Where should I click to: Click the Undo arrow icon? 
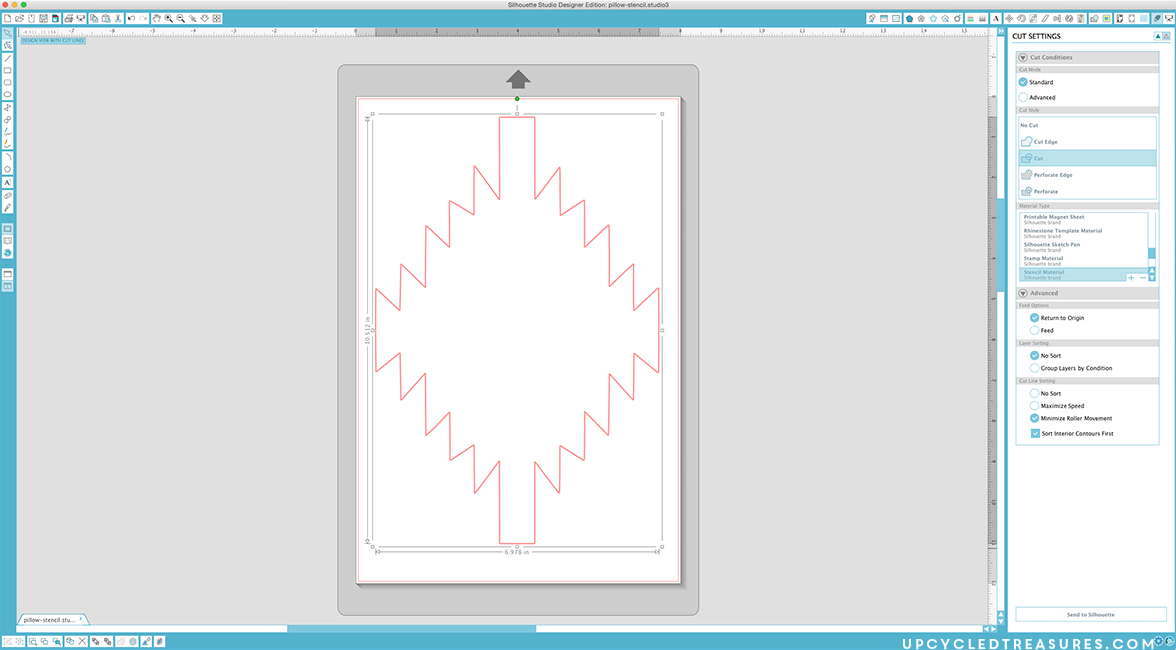131,18
